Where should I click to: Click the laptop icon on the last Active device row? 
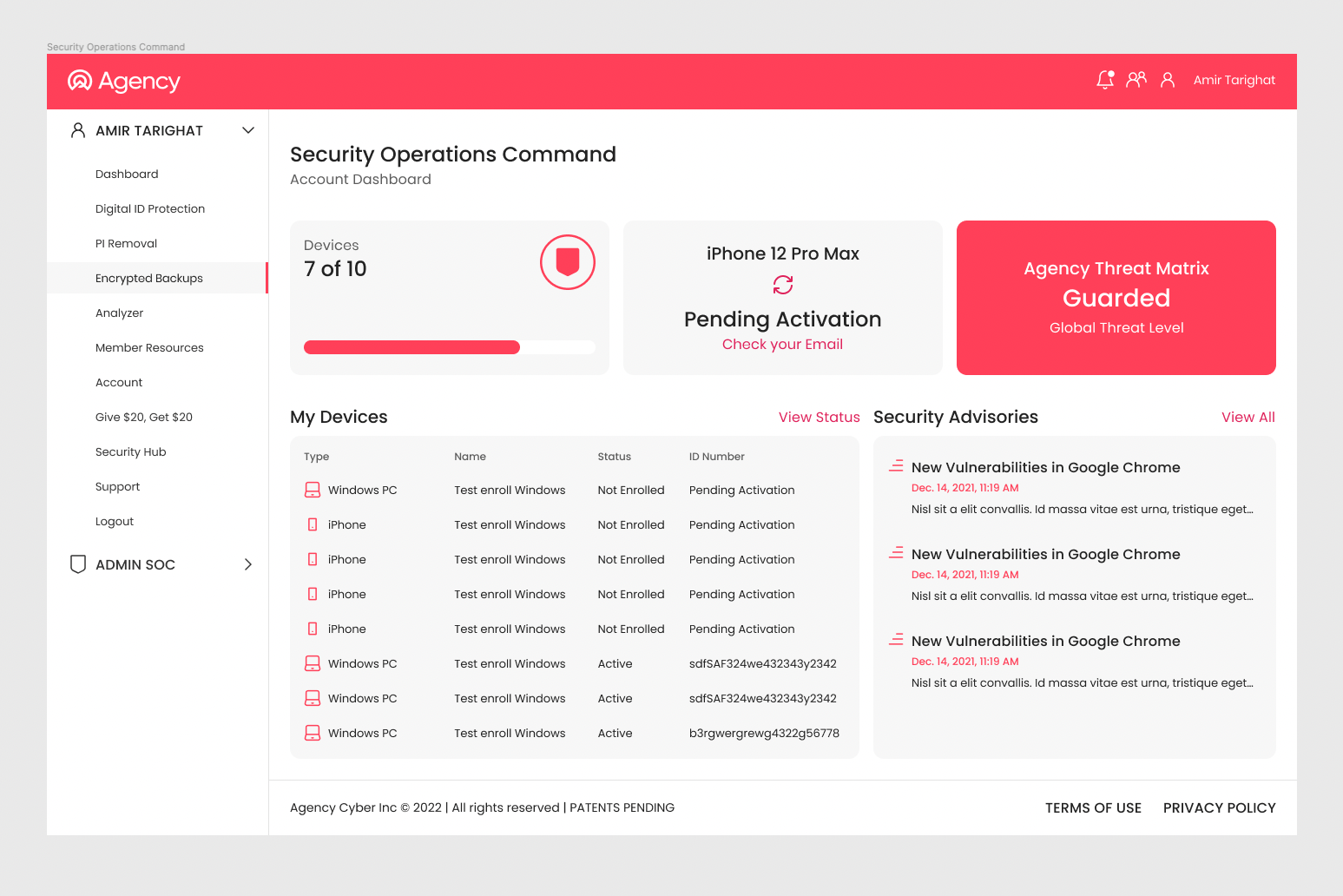point(313,733)
